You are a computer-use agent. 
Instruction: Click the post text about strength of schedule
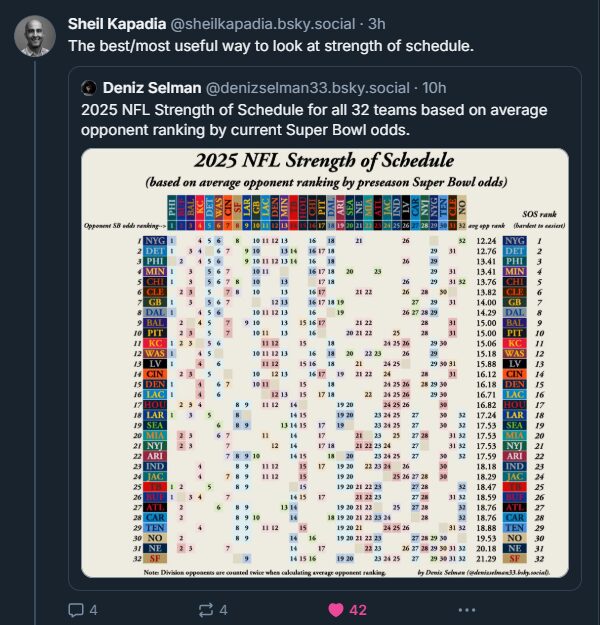(271, 46)
